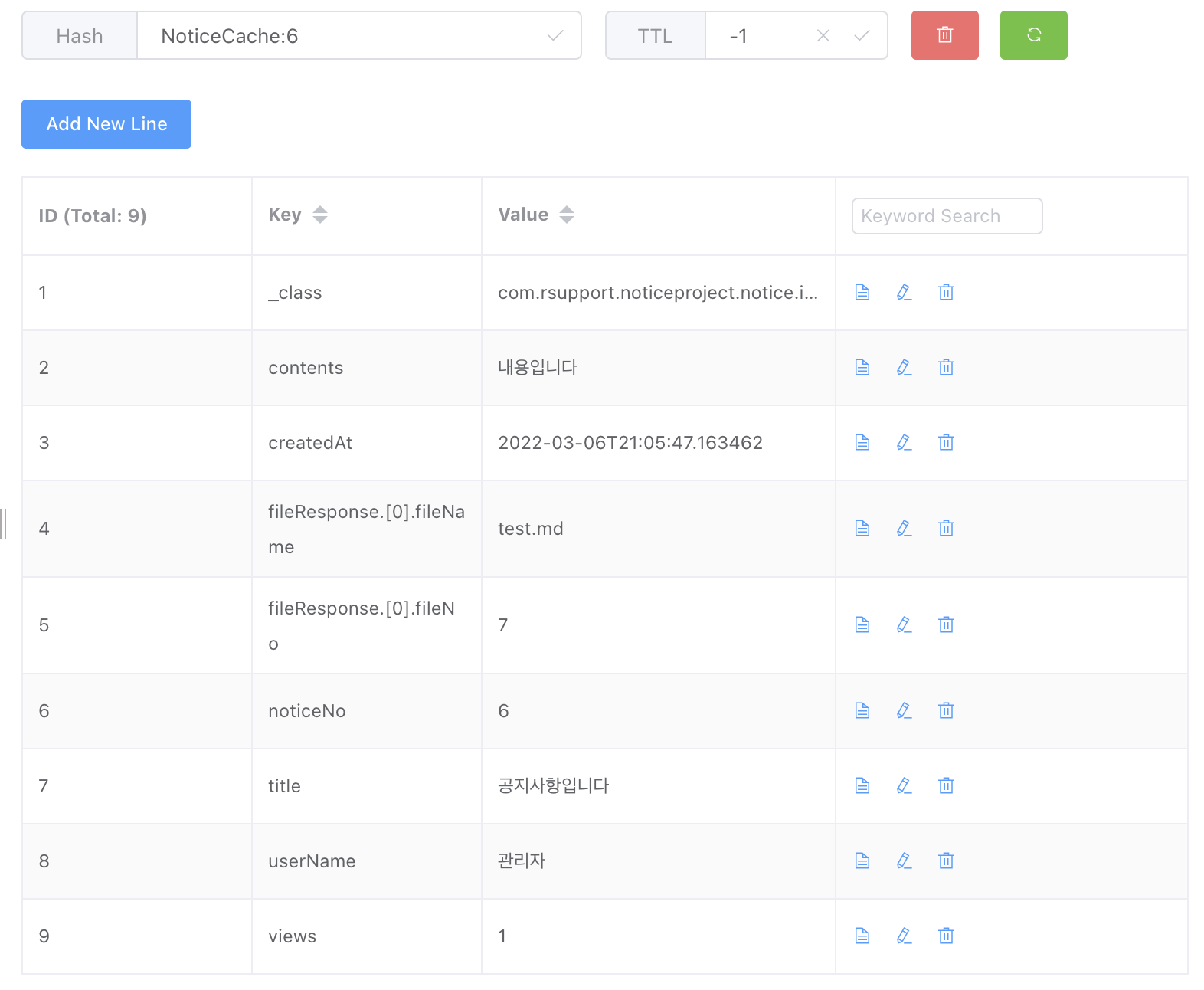Refresh the key with the green reload button
The width and height of the screenshot is (1204, 990).
[1033, 35]
